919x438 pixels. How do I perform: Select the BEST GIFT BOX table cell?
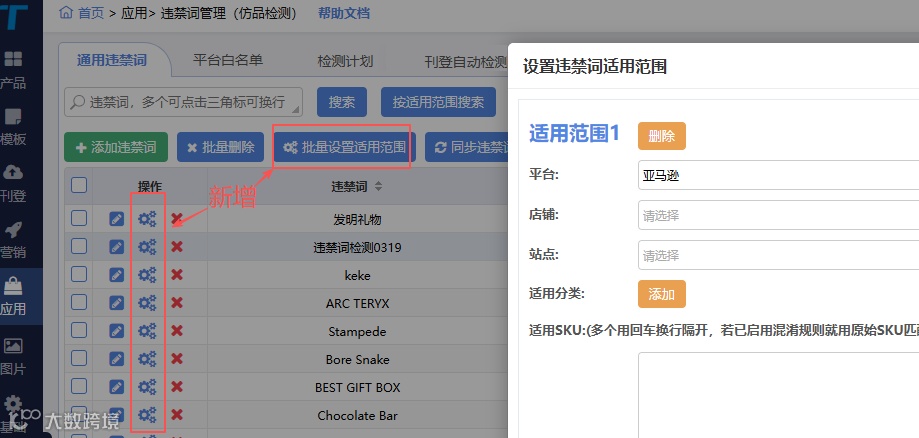358,387
